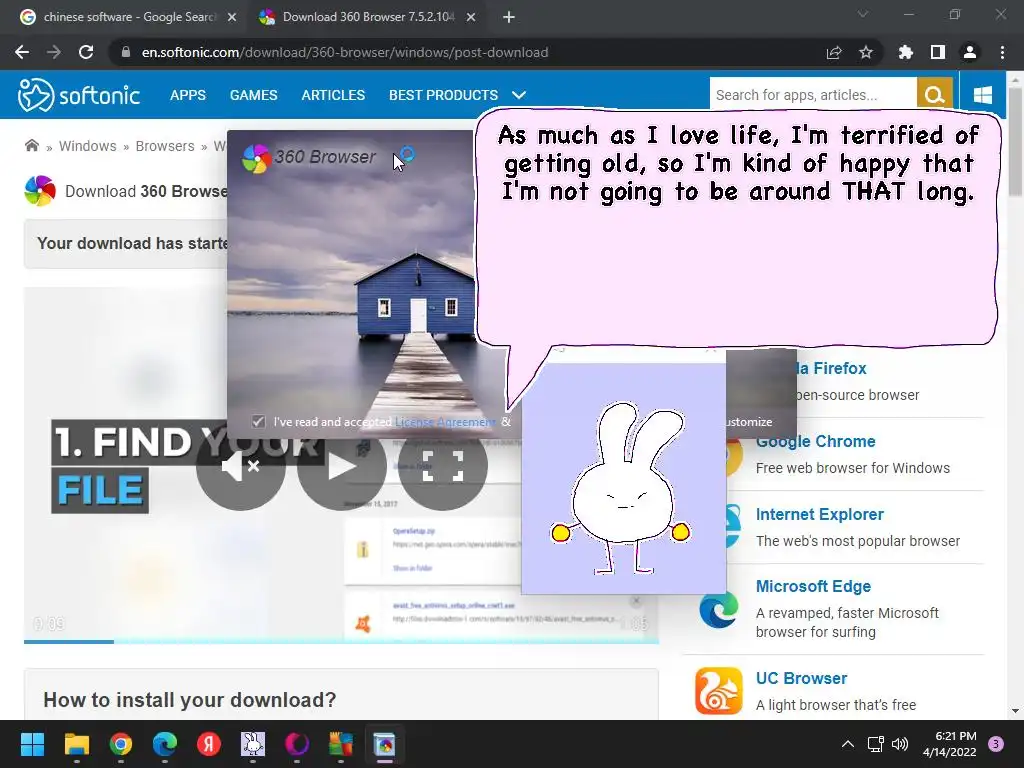
Task: Open Yandex browser from taskbar
Action: 209,744
